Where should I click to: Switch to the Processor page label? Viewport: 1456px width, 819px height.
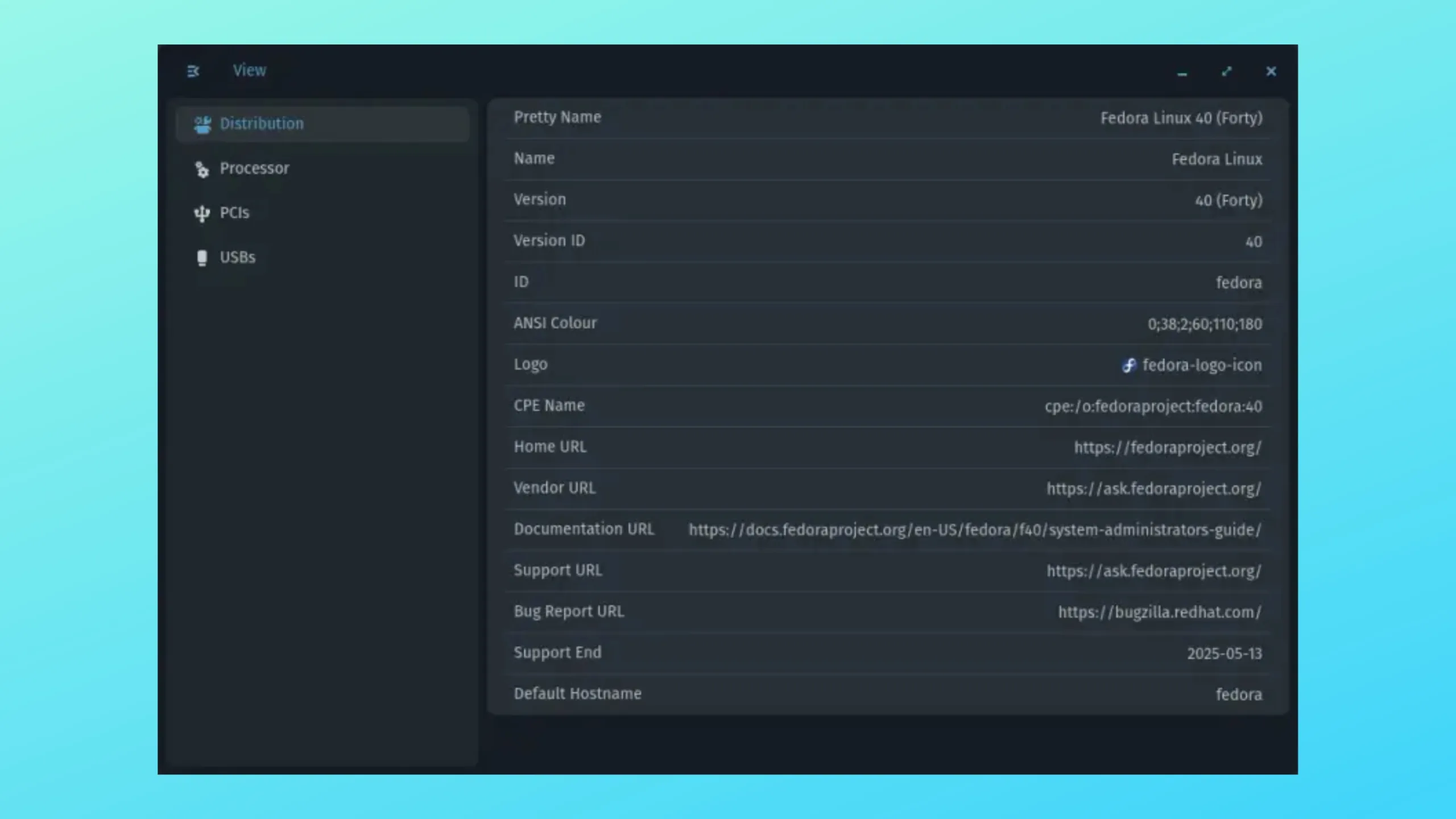click(x=254, y=168)
